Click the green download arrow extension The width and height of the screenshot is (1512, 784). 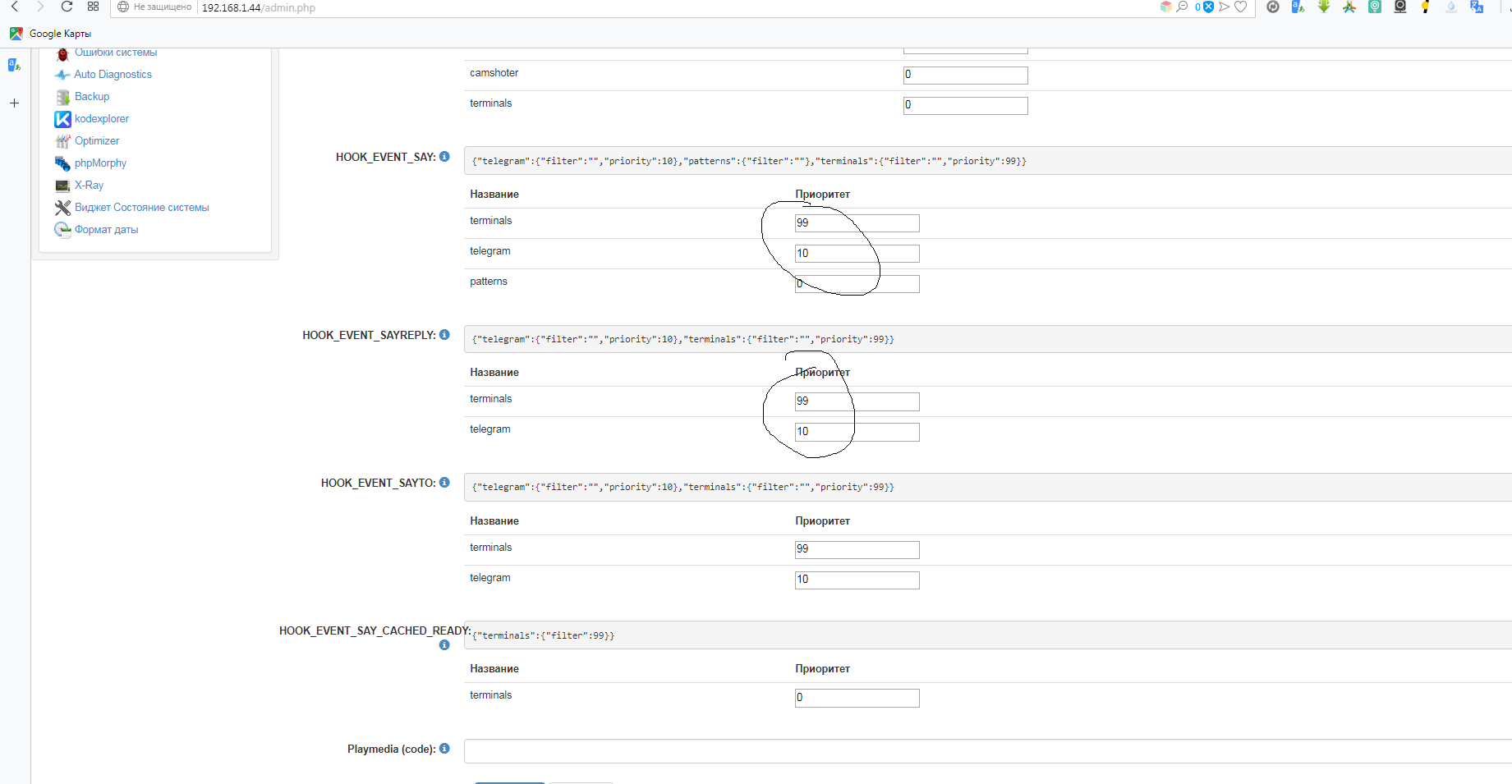pos(1324,7)
